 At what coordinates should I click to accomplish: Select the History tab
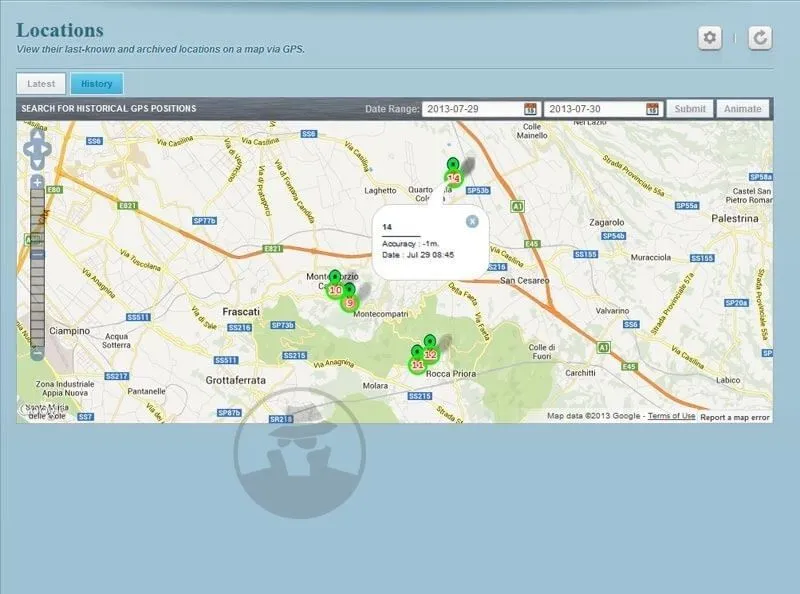pos(96,84)
